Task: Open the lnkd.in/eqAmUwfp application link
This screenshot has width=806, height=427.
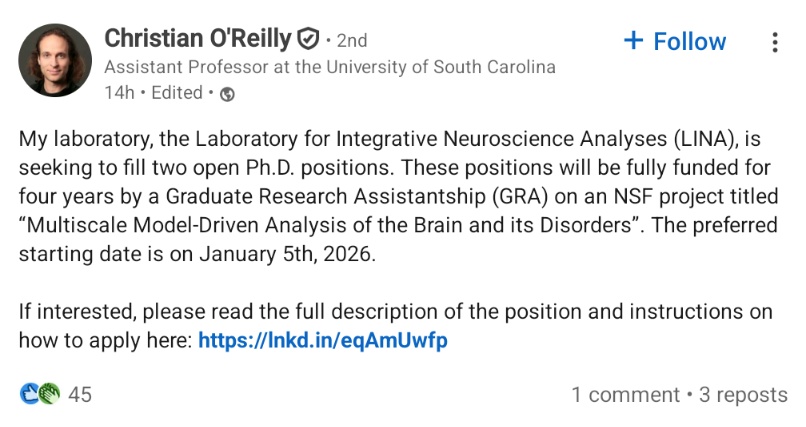Action: tap(323, 340)
